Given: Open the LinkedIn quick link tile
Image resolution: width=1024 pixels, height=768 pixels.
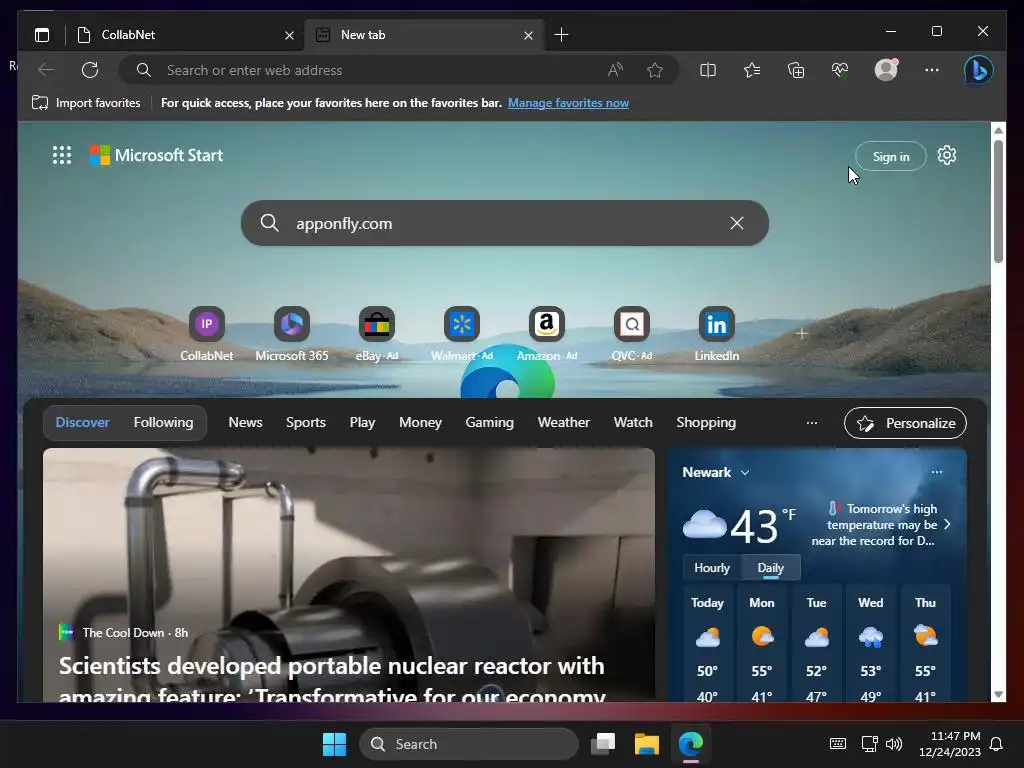Looking at the screenshot, I should pos(716,333).
